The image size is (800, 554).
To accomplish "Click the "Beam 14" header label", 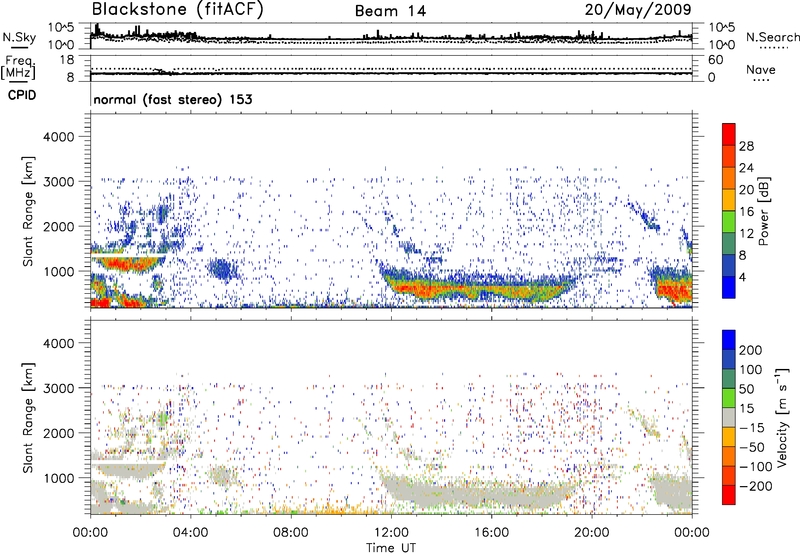I will click(390, 11).
